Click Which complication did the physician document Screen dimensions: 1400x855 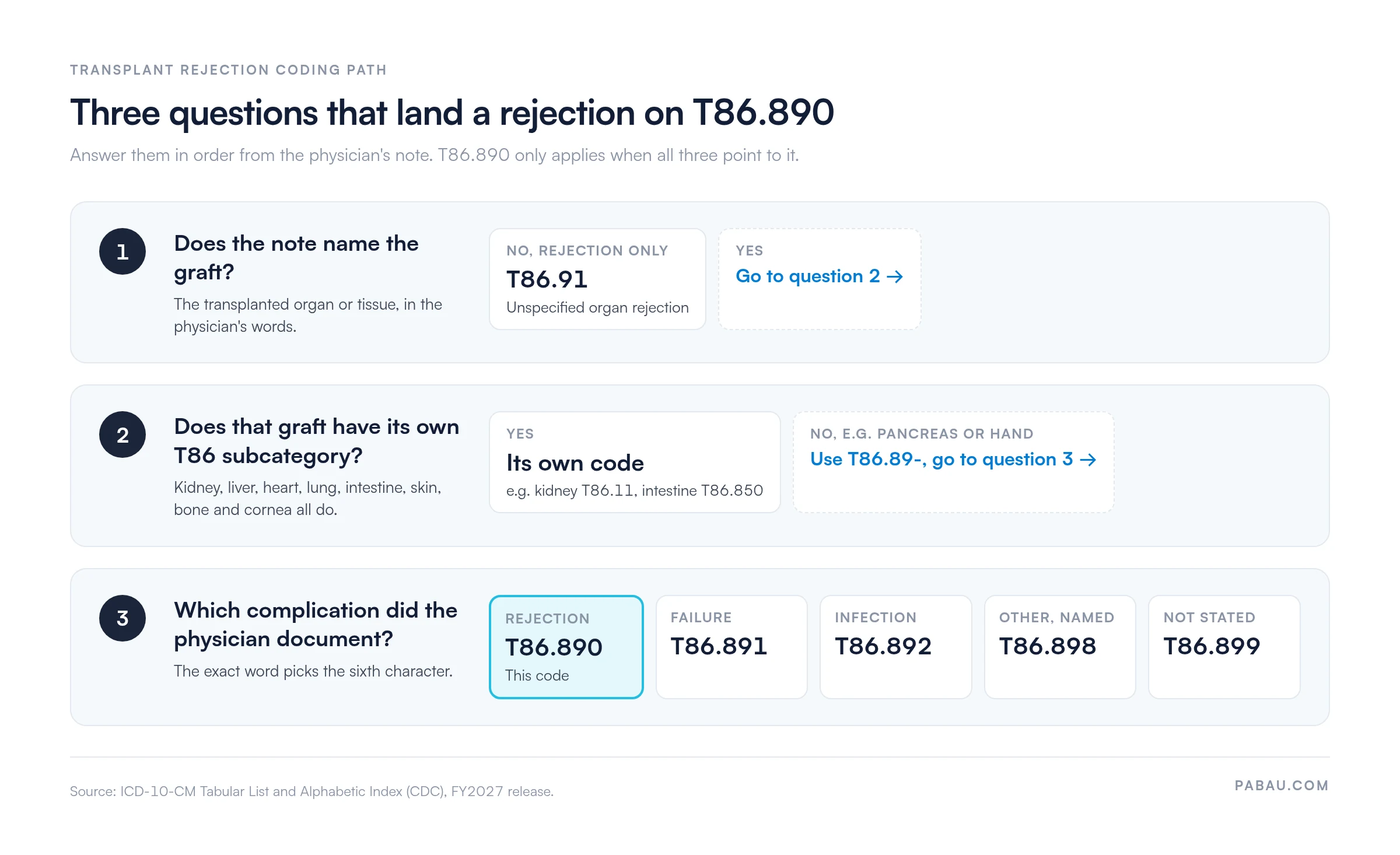pos(316,624)
